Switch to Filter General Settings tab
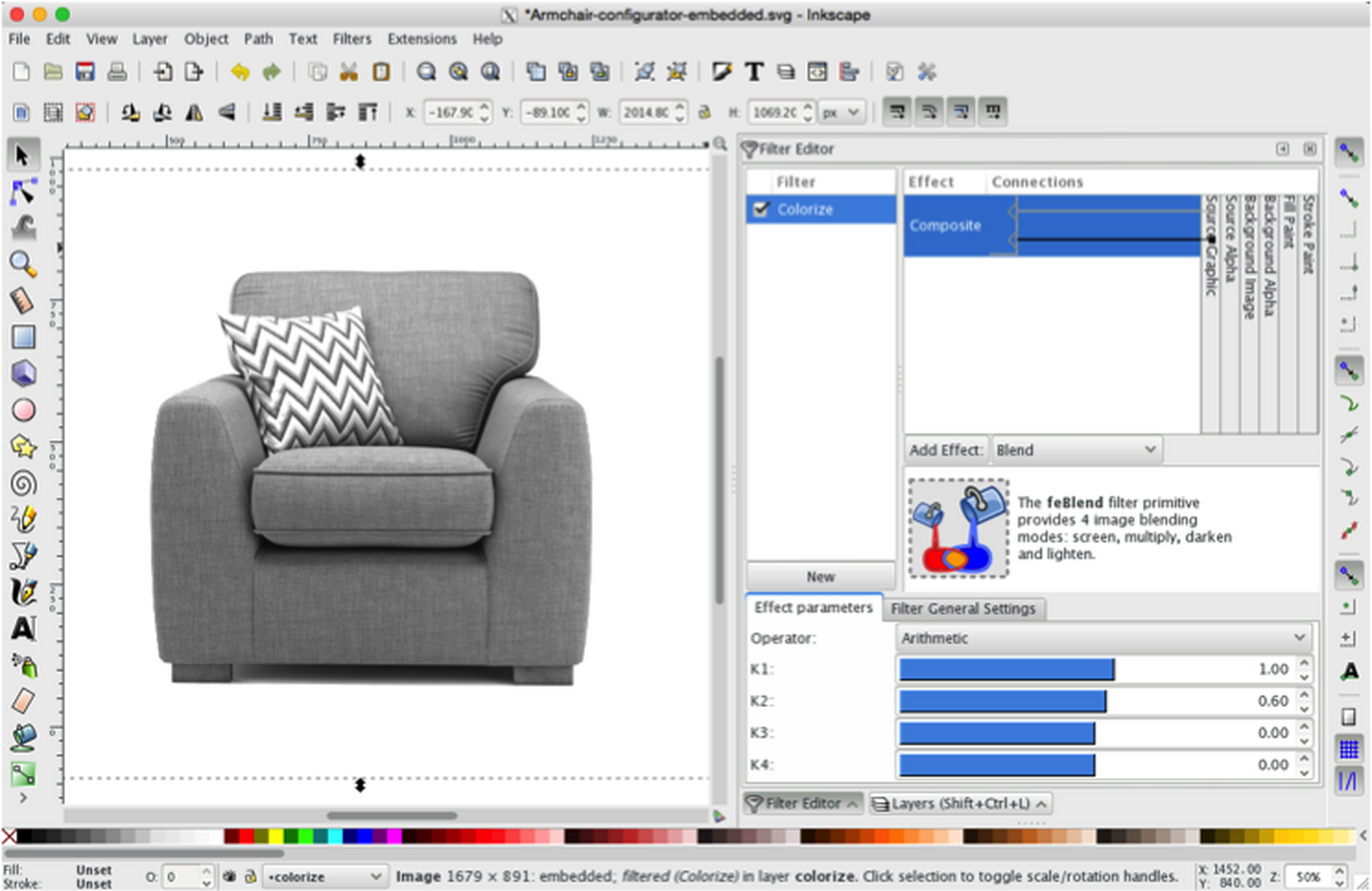This screenshot has width=1372, height=891. pyautogui.click(x=963, y=608)
